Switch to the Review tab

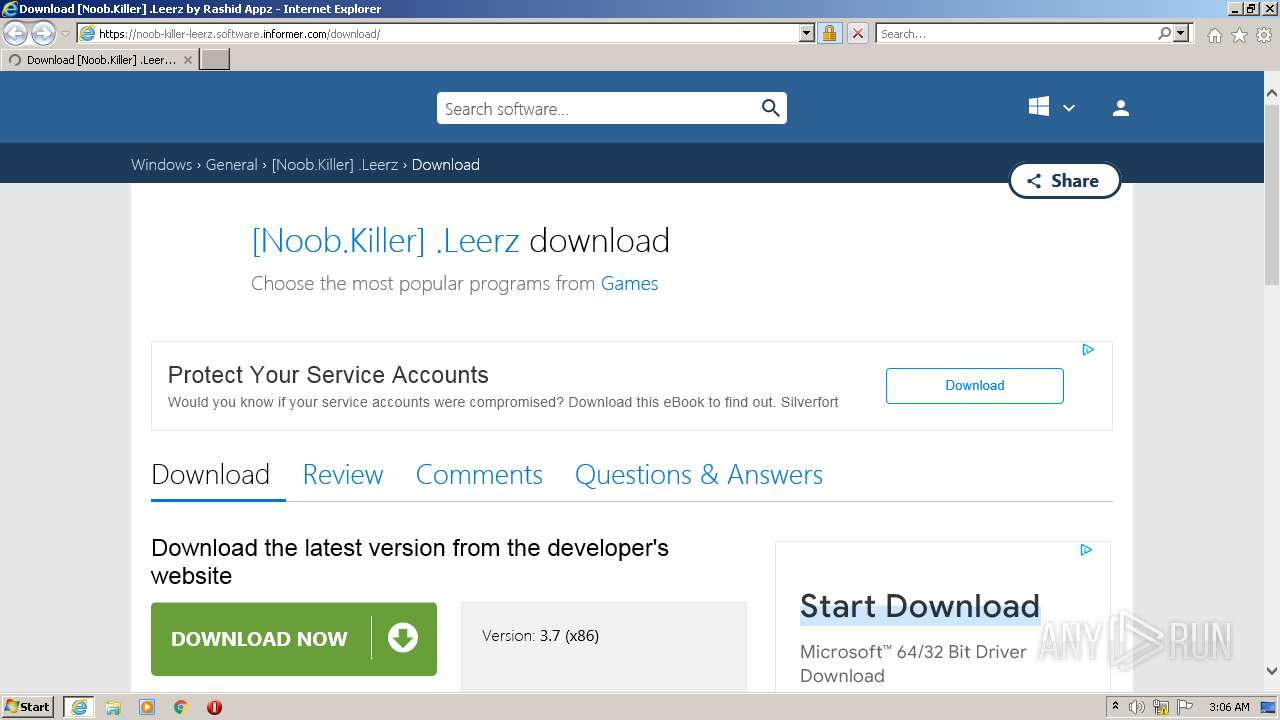(x=343, y=475)
